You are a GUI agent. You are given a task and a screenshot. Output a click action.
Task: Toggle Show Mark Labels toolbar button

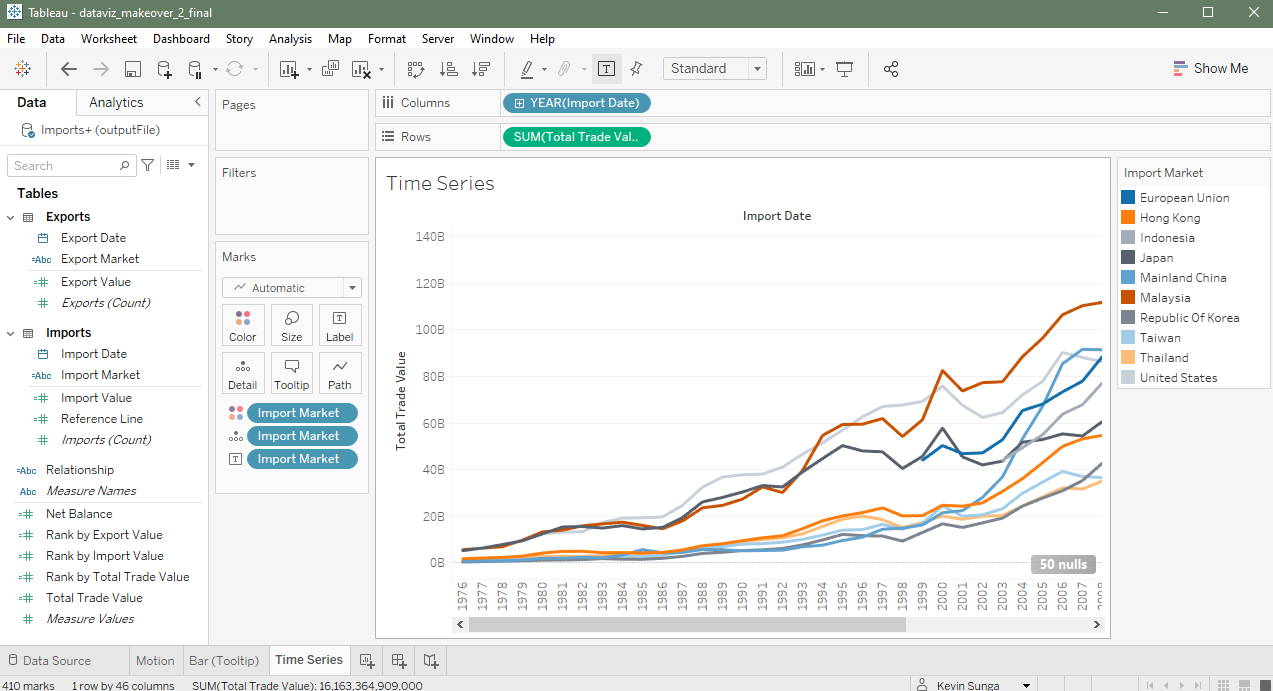point(606,69)
